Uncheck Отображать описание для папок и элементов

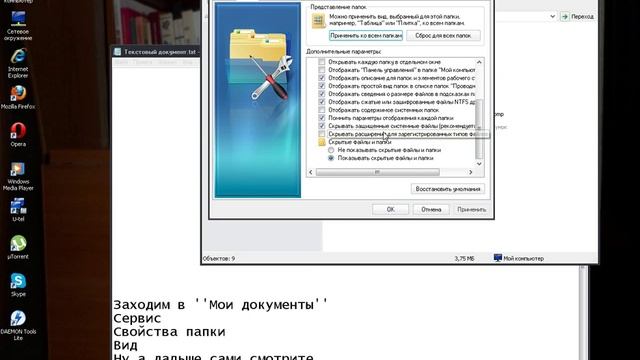(x=322, y=78)
